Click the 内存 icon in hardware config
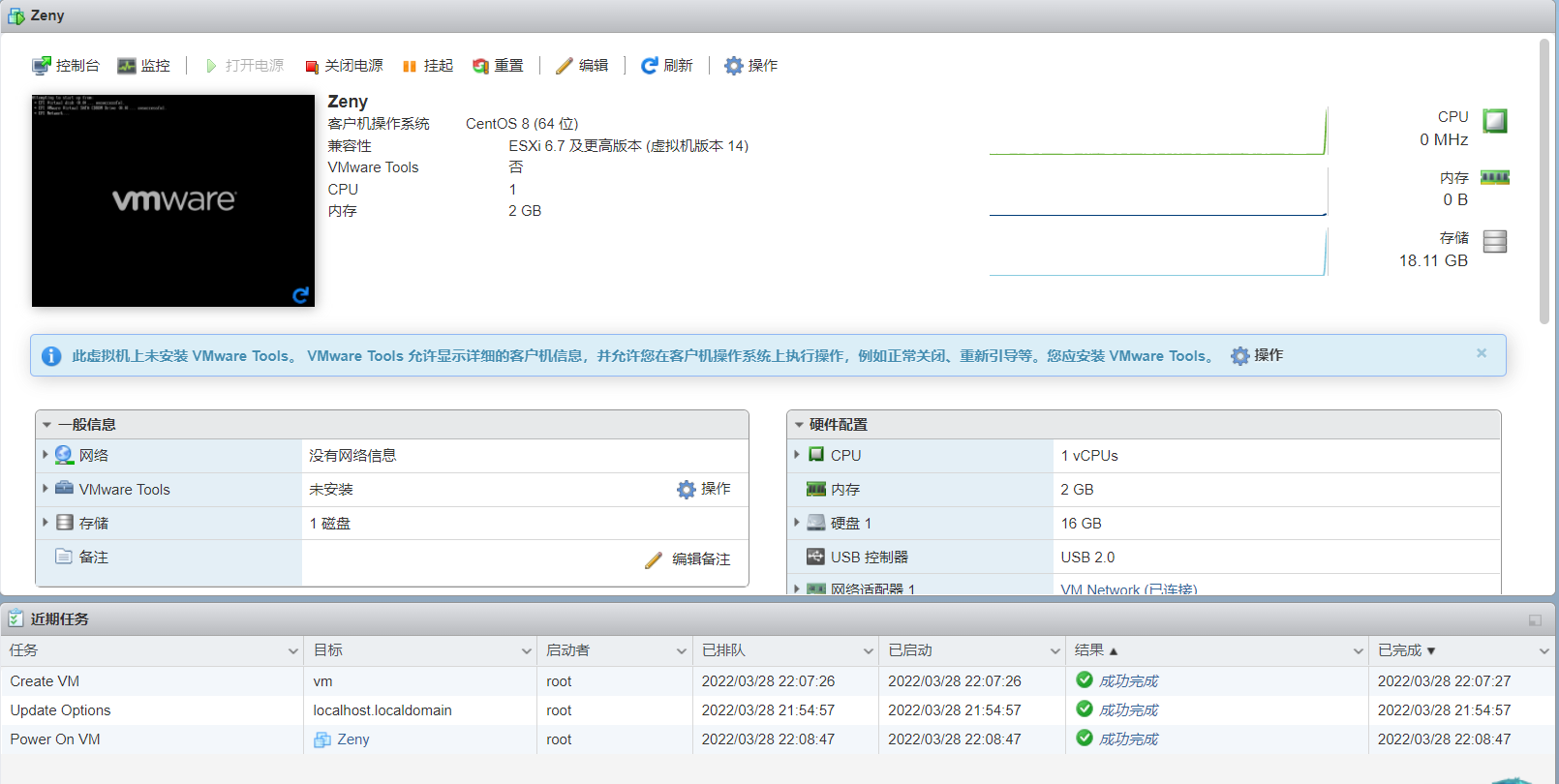 (816, 489)
